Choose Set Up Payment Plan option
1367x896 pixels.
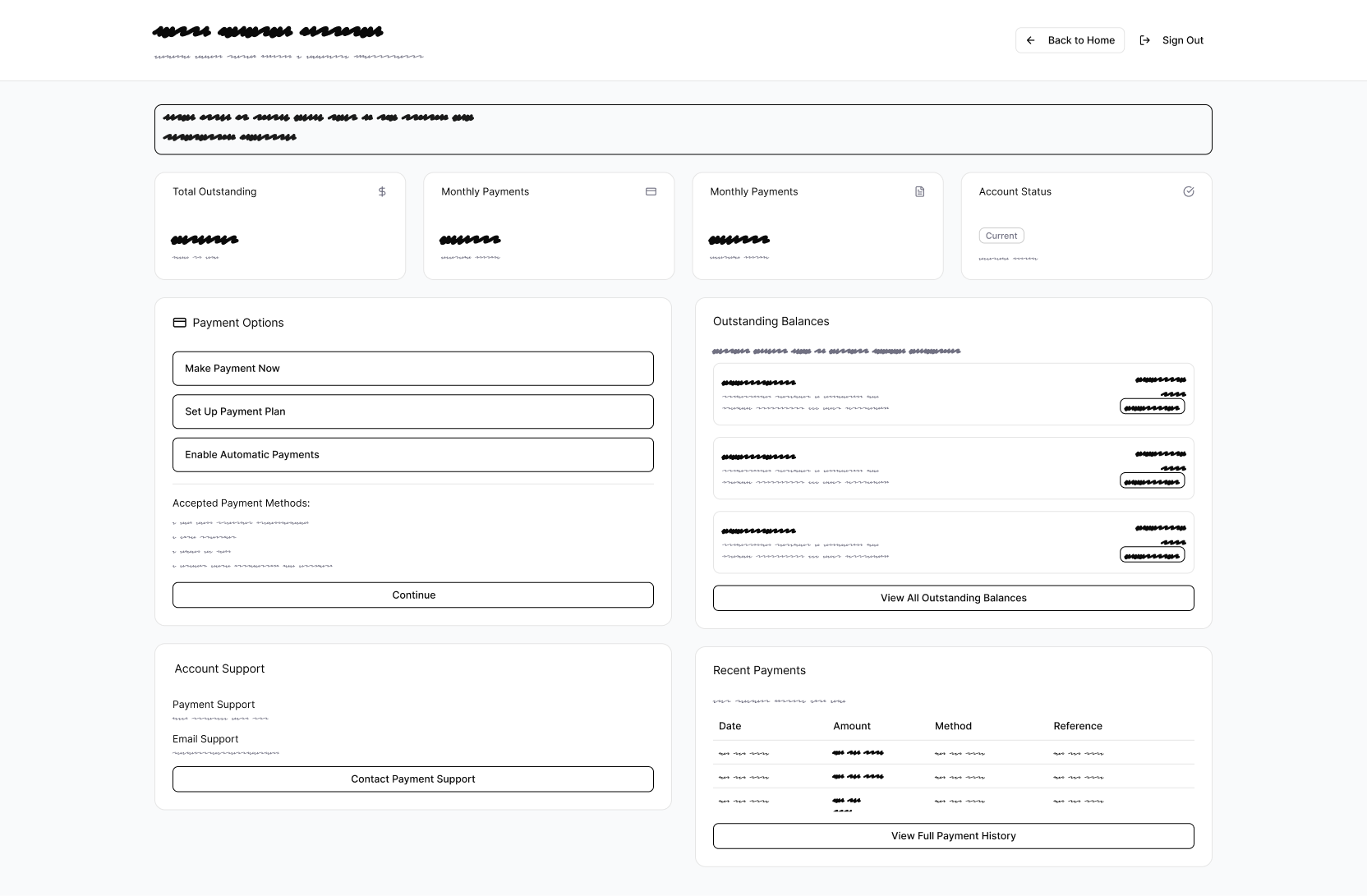coord(412,411)
